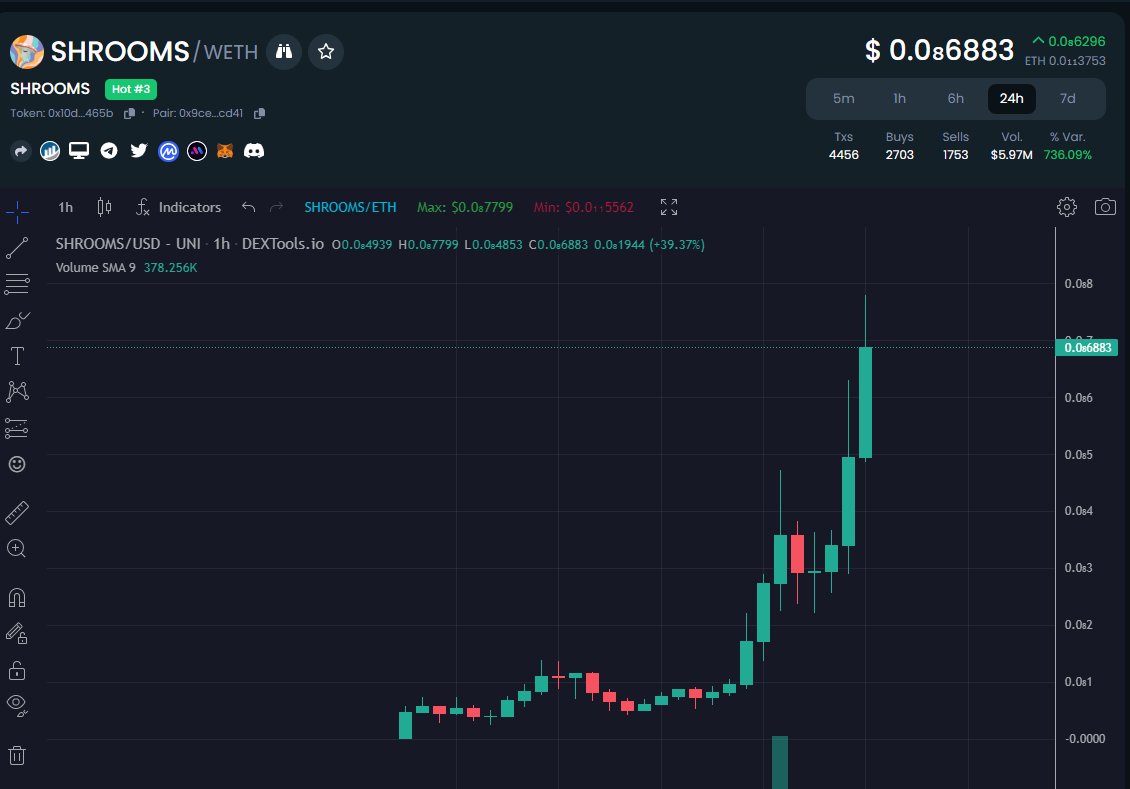
Task: Take a chart snapshot with camera icon
Action: 1105,208
